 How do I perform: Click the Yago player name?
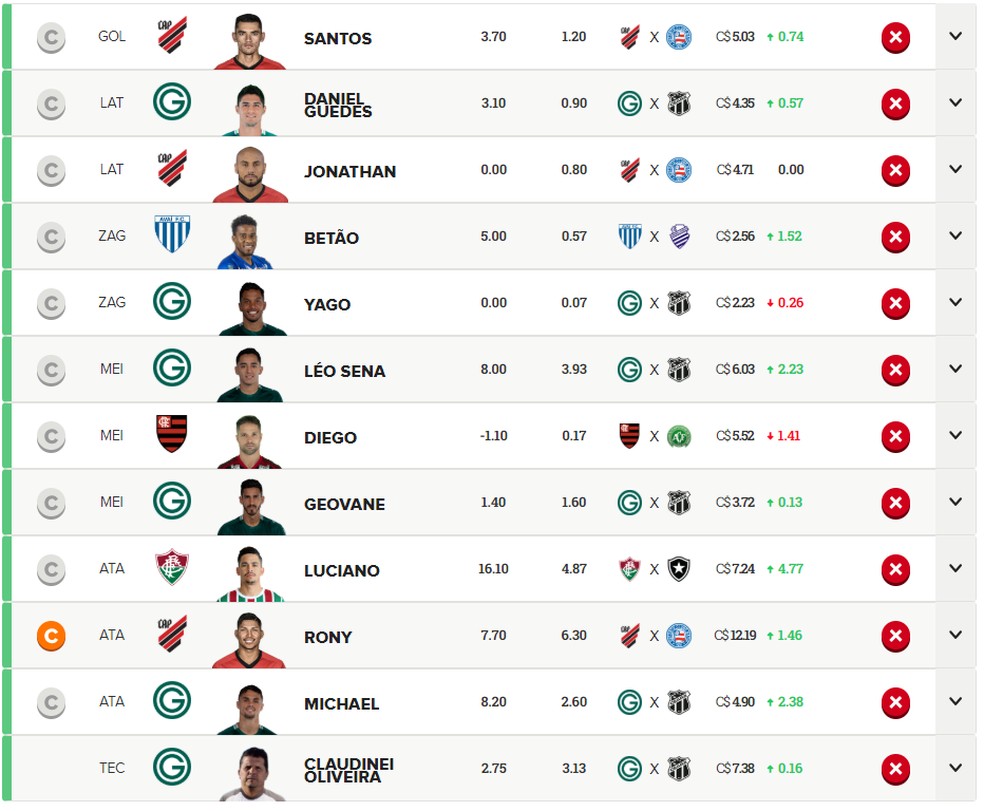pyautogui.click(x=327, y=305)
